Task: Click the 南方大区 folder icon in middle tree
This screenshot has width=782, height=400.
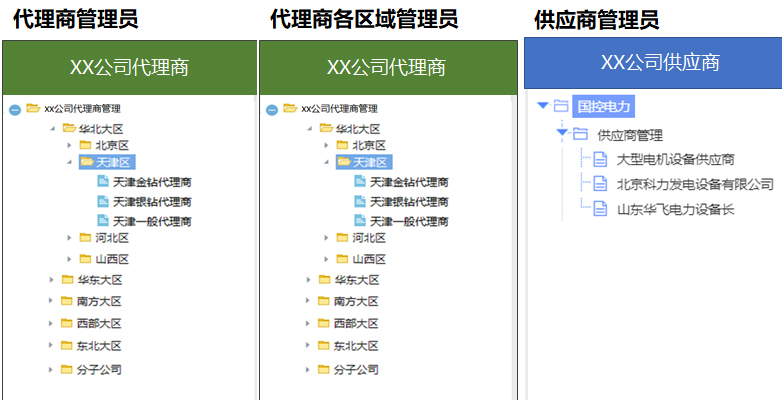Action: pyautogui.click(x=324, y=301)
